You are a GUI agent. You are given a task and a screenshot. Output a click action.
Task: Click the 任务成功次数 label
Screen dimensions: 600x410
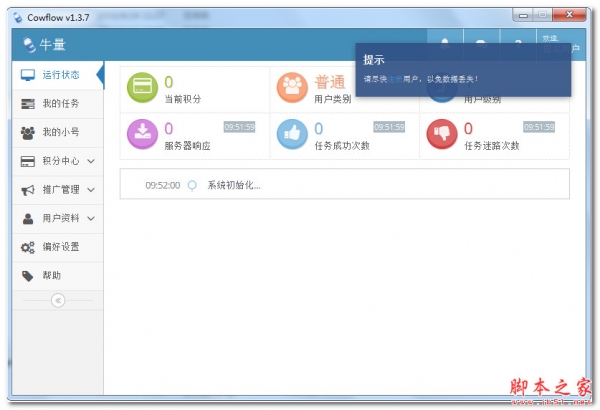click(x=342, y=146)
